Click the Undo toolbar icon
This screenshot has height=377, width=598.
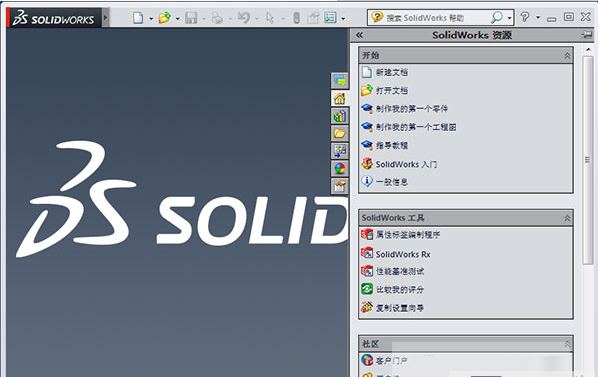click(x=244, y=18)
